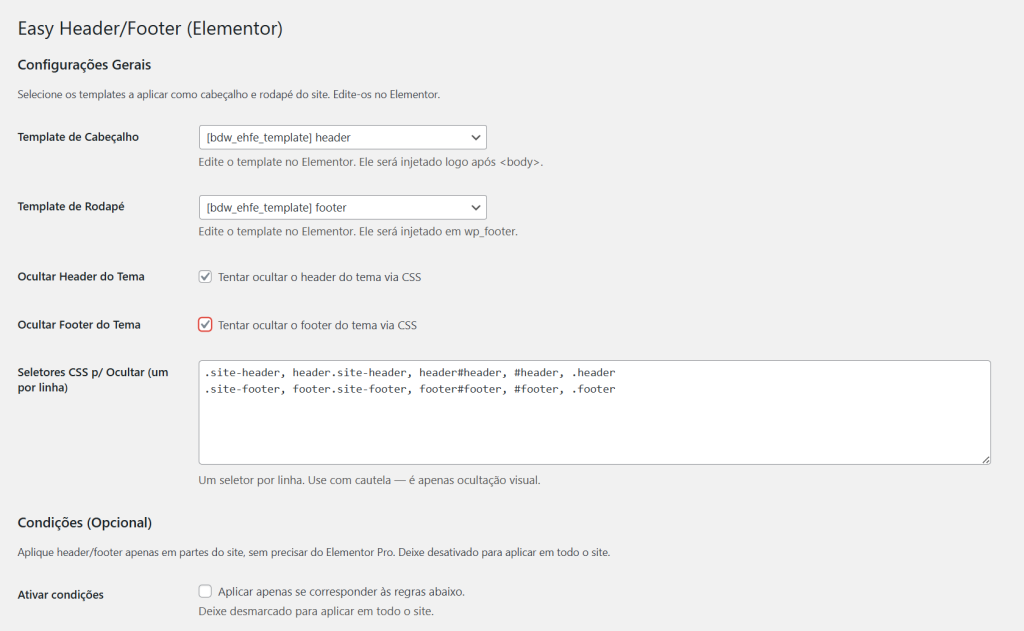Open the Template de Cabeçalho dropdown
Viewport: 1024px width, 631px height.
[342, 137]
